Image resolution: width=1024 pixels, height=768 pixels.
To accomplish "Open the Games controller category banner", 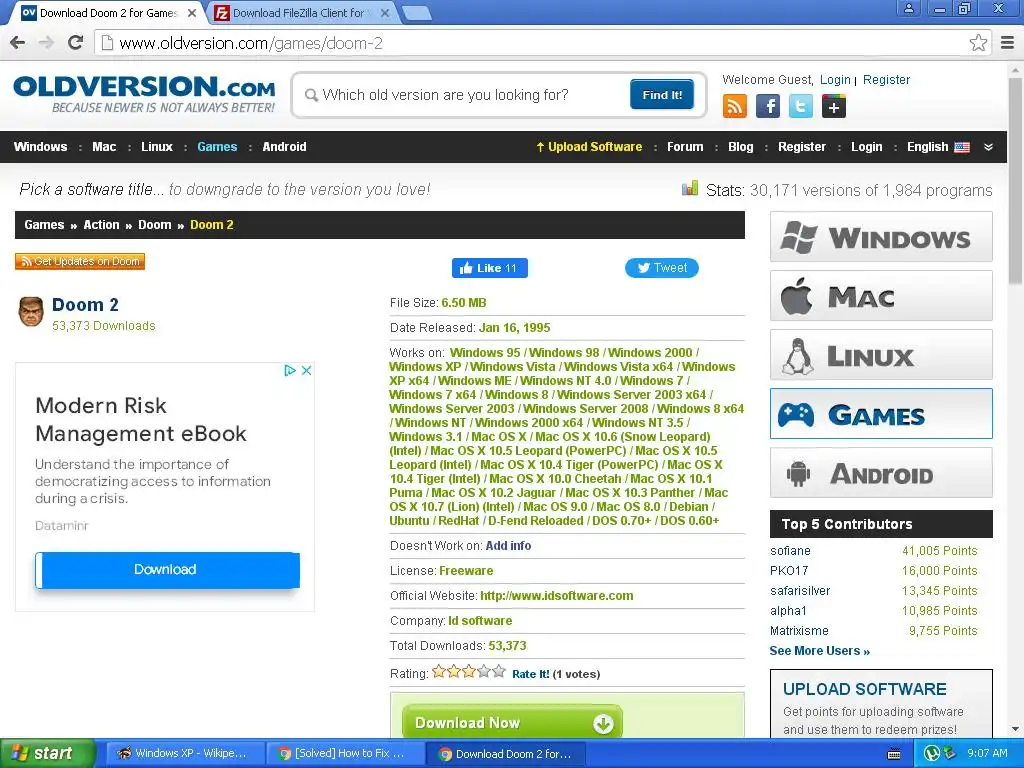I will pos(881,414).
